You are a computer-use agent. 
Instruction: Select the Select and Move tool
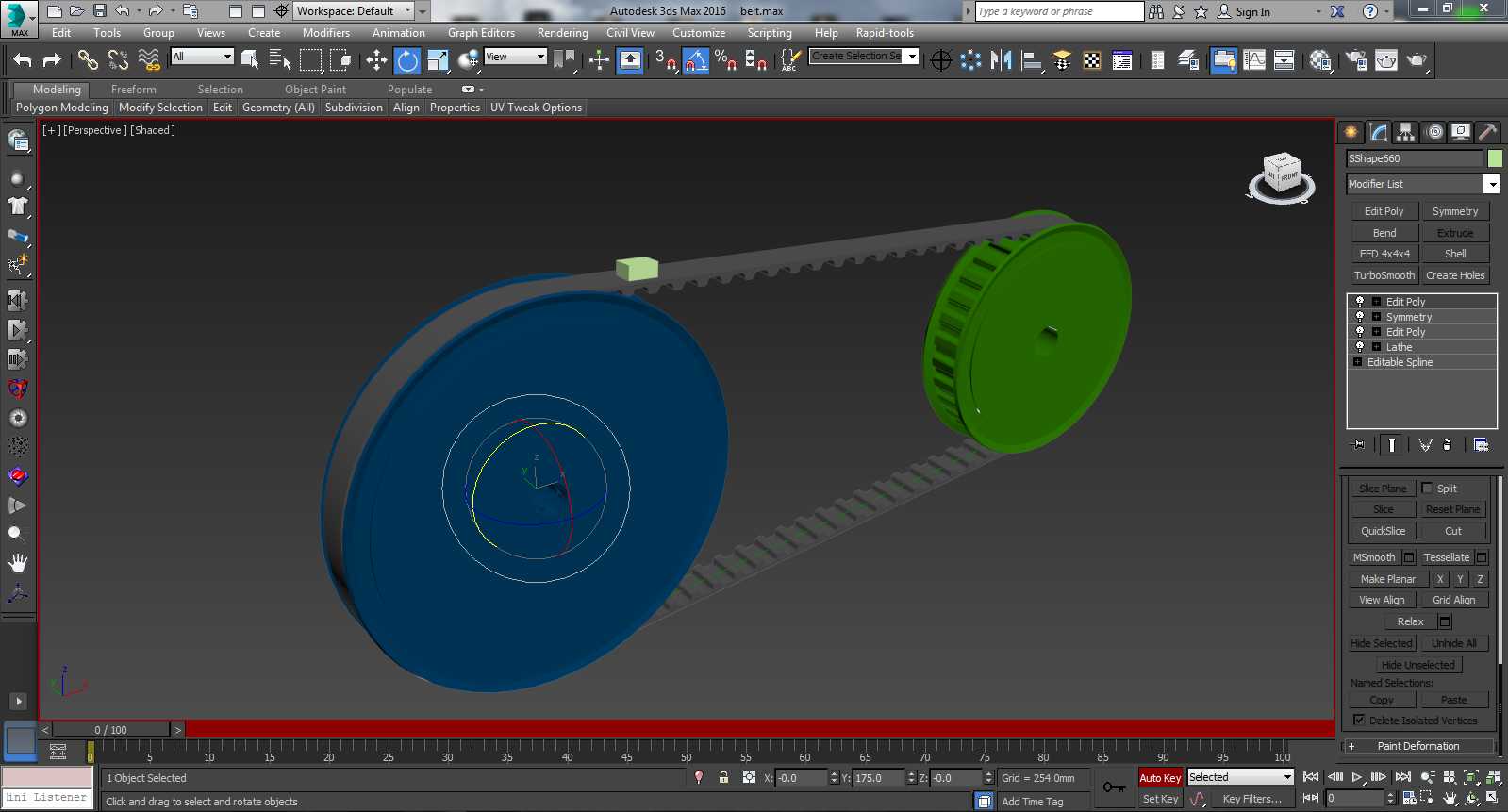376,60
